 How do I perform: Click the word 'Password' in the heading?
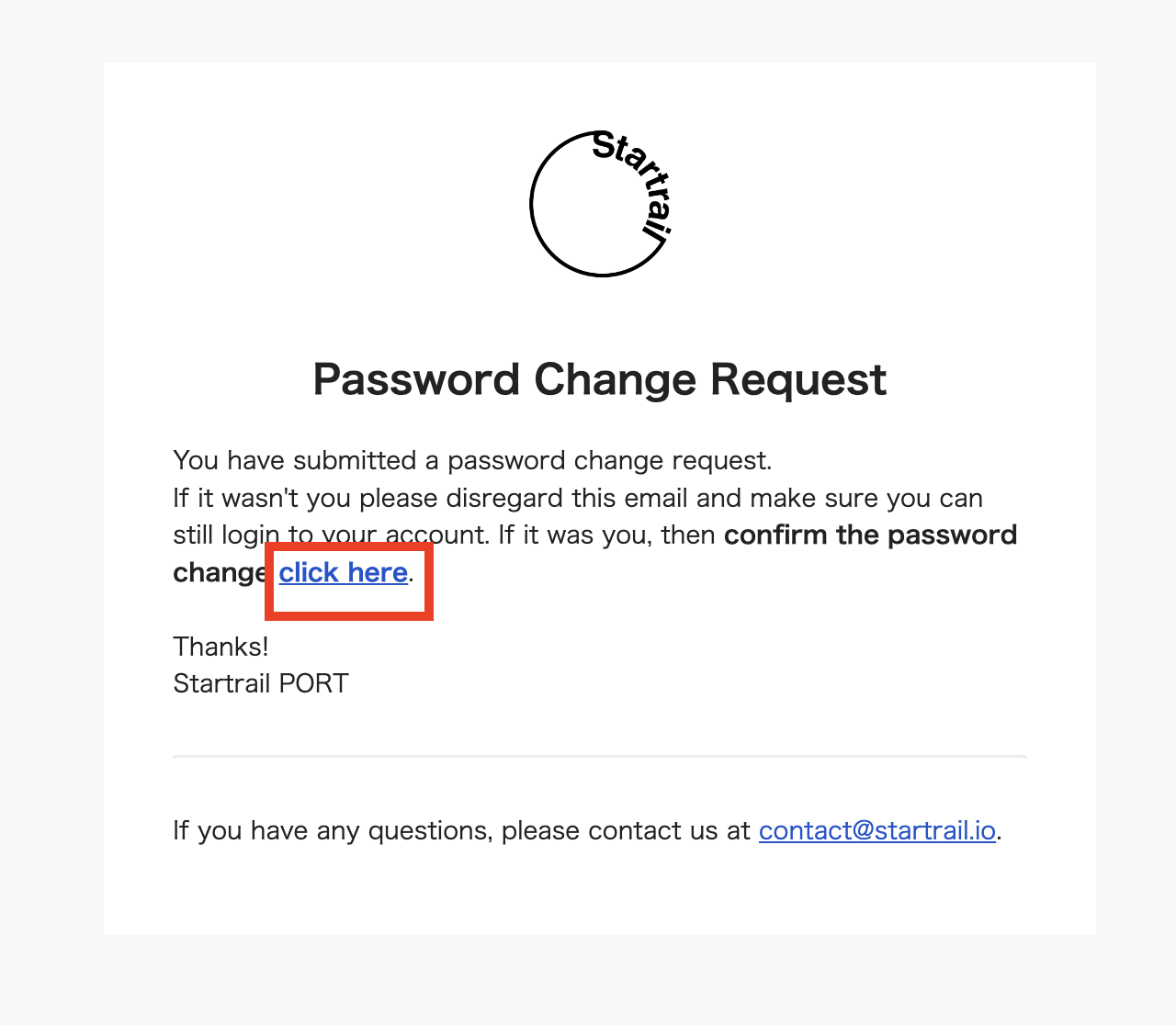pos(417,379)
